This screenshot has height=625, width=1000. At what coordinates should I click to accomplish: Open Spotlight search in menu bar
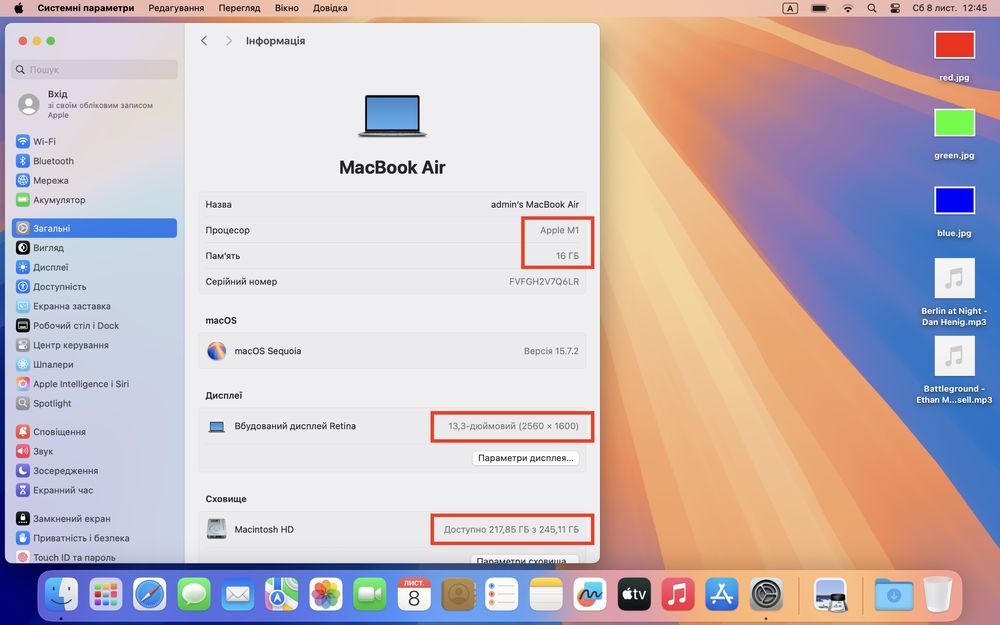pos(872,8)
